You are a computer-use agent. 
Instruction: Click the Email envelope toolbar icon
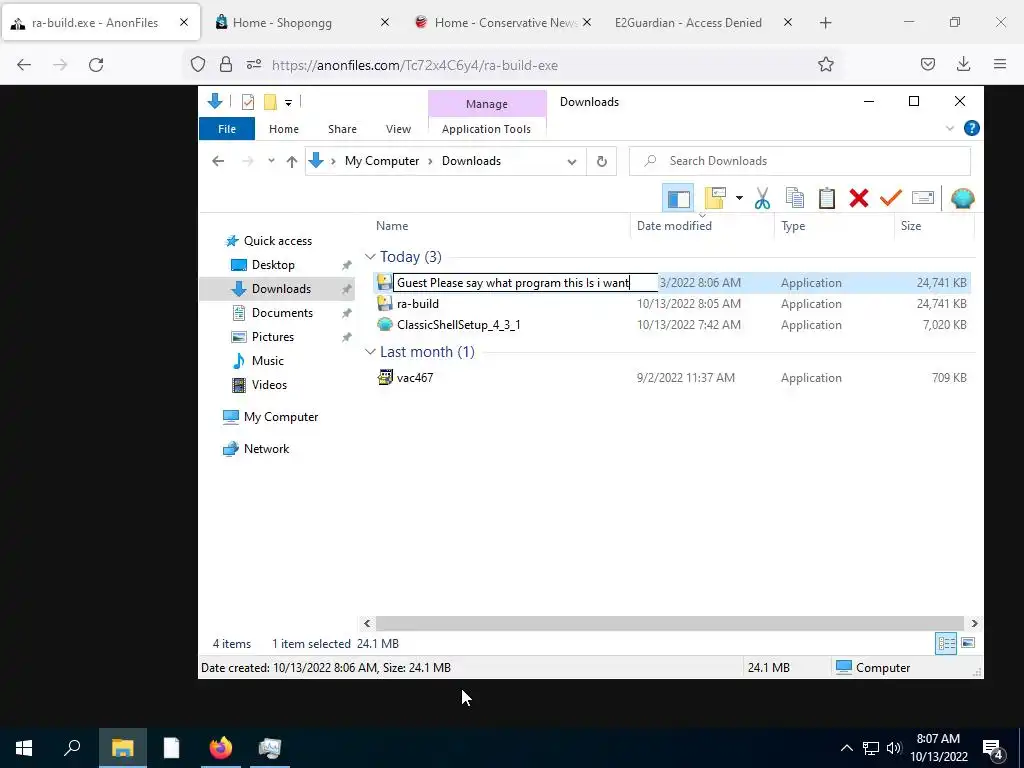click(923, 197)
